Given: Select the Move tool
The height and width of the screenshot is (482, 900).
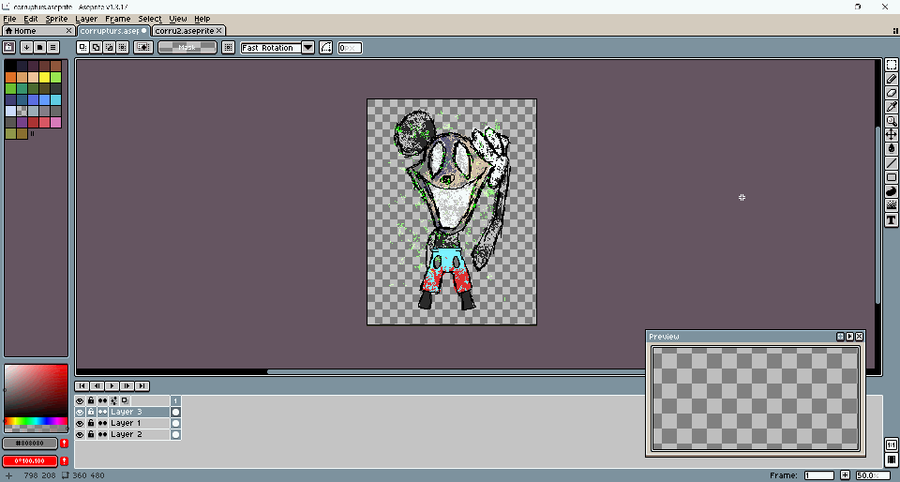Looking at the screenshot, I should click(891, 134).
